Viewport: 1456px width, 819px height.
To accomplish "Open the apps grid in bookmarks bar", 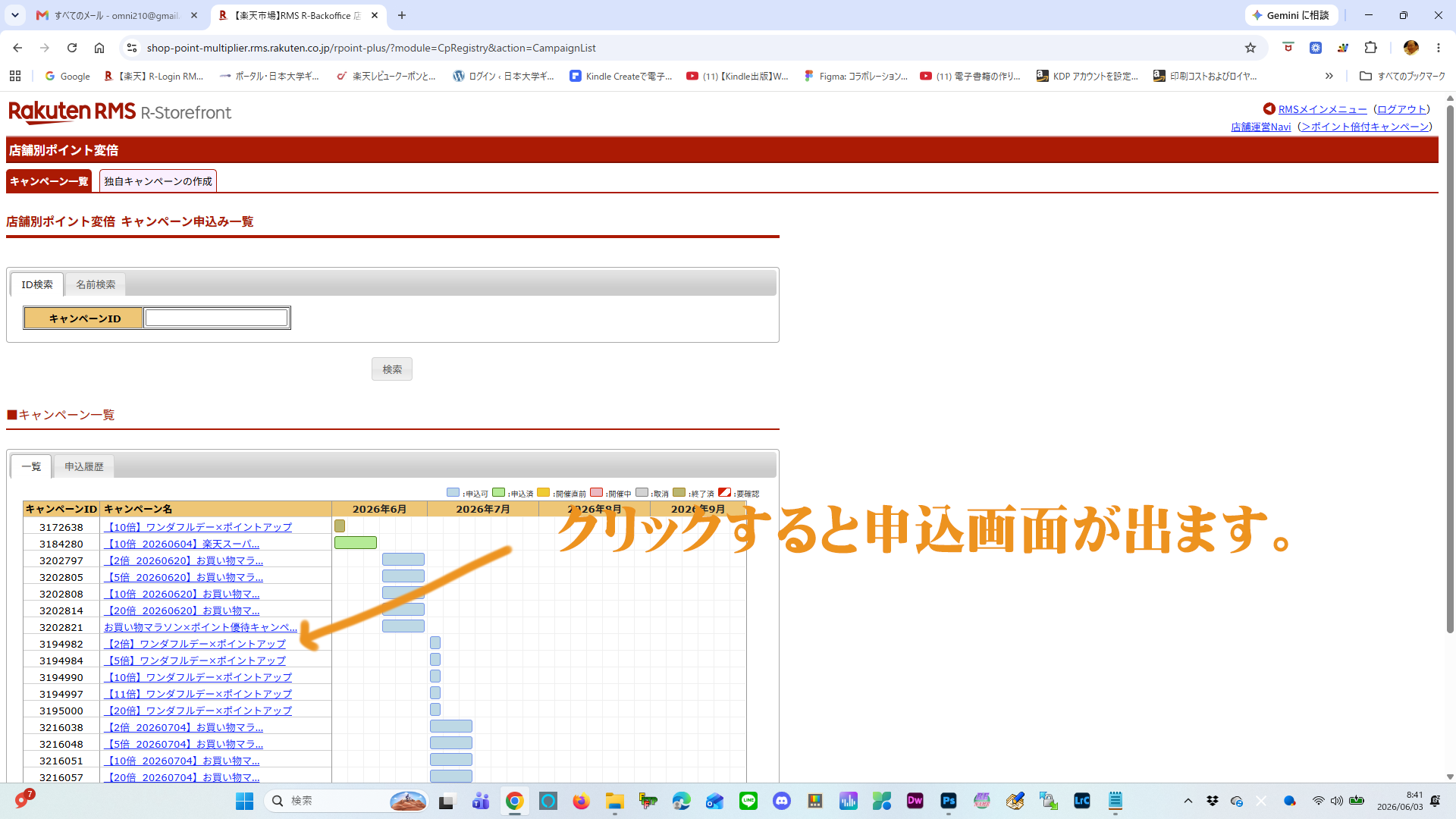I will pos(15,76).
